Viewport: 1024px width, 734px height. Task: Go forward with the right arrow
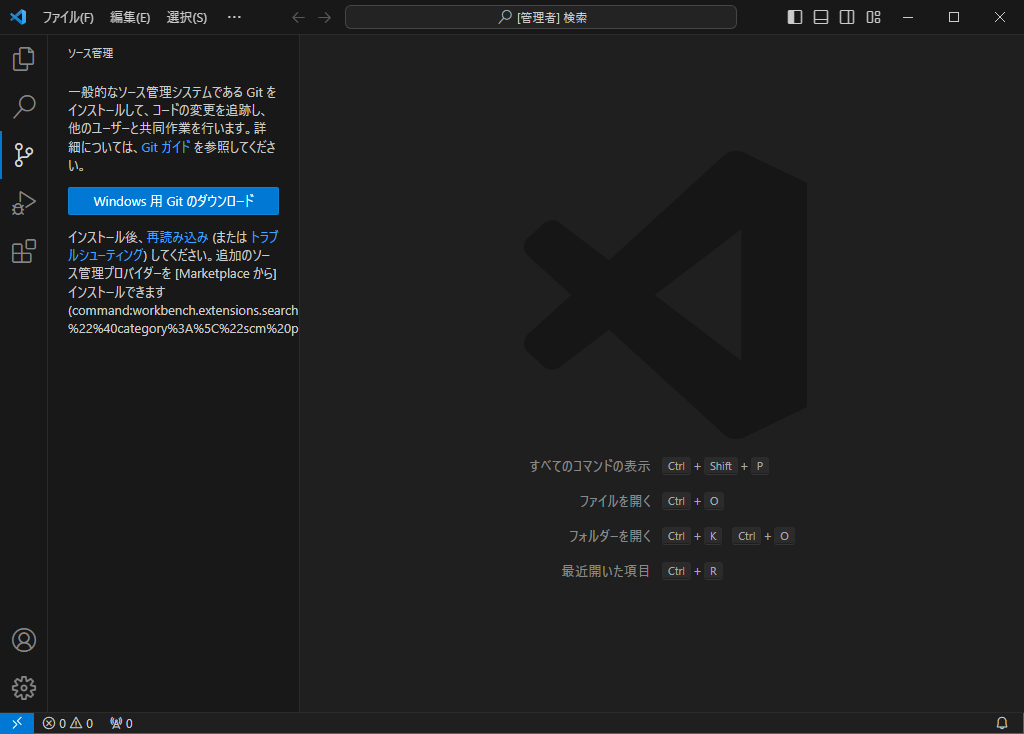coord(325,17)
